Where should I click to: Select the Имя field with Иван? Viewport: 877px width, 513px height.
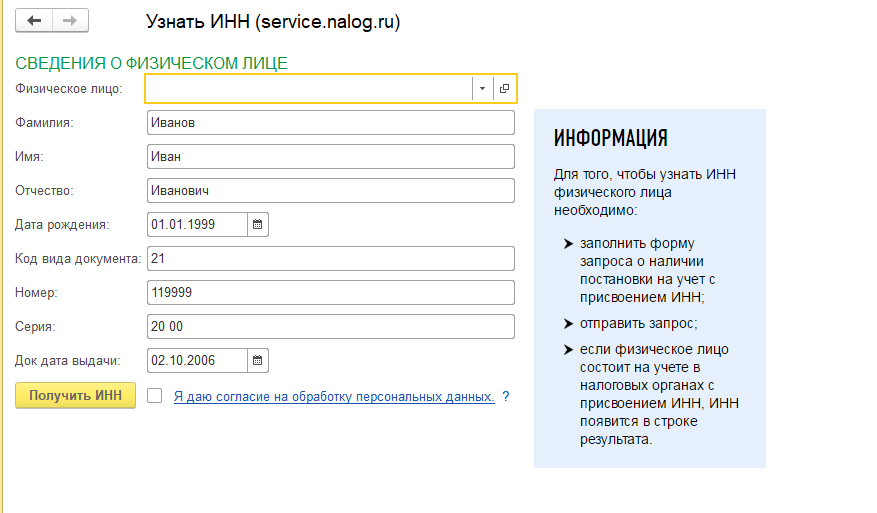point(330,157)
